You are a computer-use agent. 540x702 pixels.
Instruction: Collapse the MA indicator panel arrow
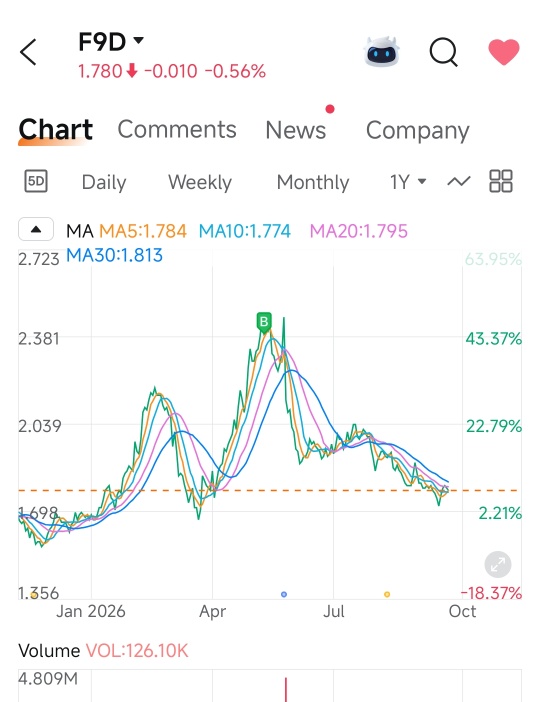(x=36, y=230)
